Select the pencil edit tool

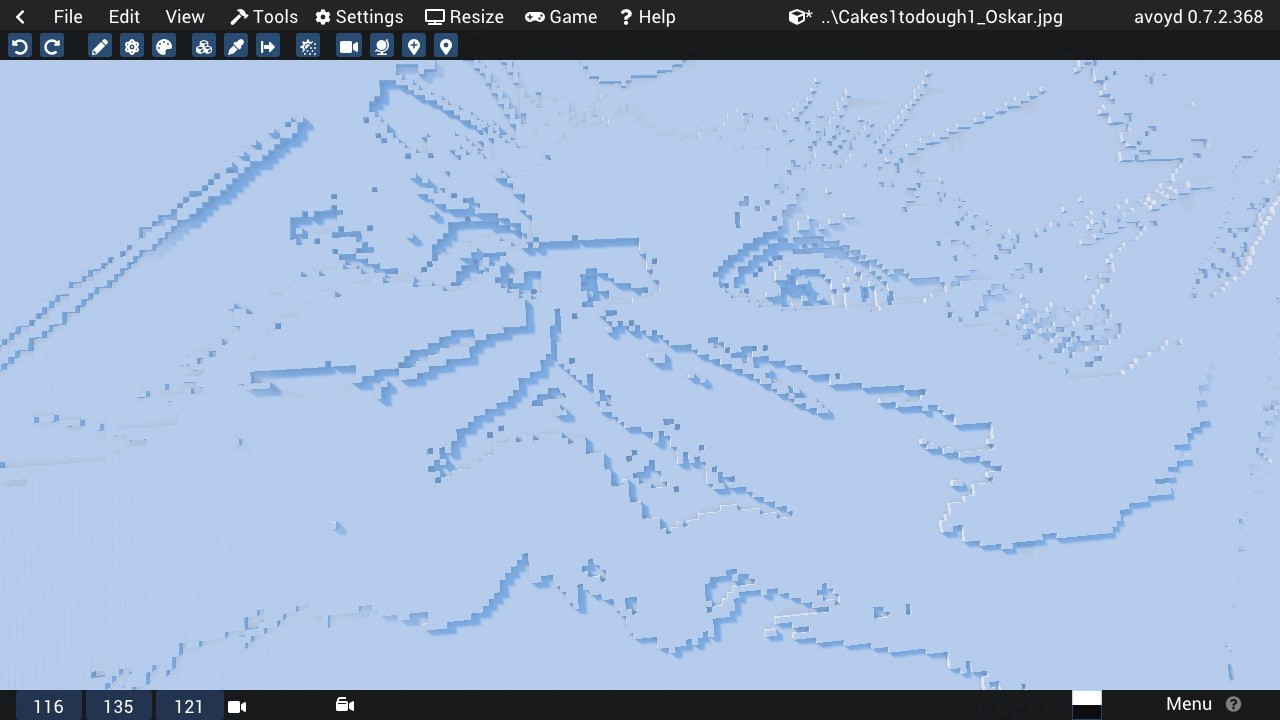[x=100, y=46]
